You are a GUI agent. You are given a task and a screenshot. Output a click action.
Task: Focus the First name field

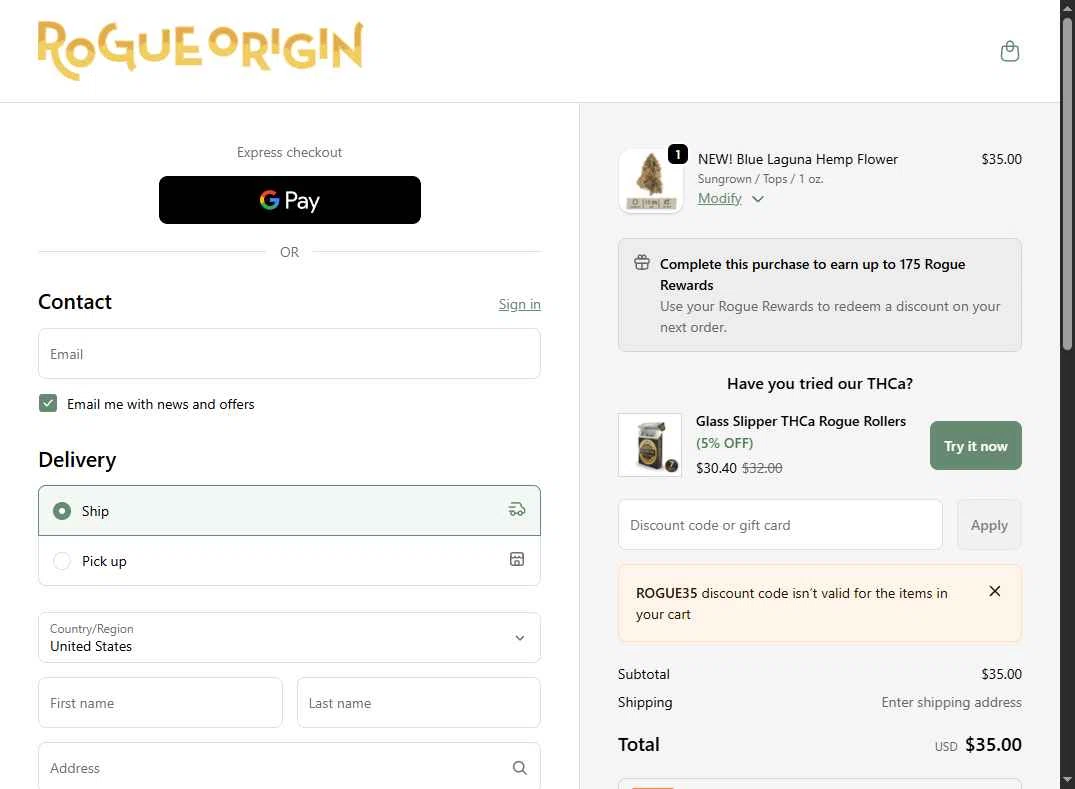(x=160, y=703)
